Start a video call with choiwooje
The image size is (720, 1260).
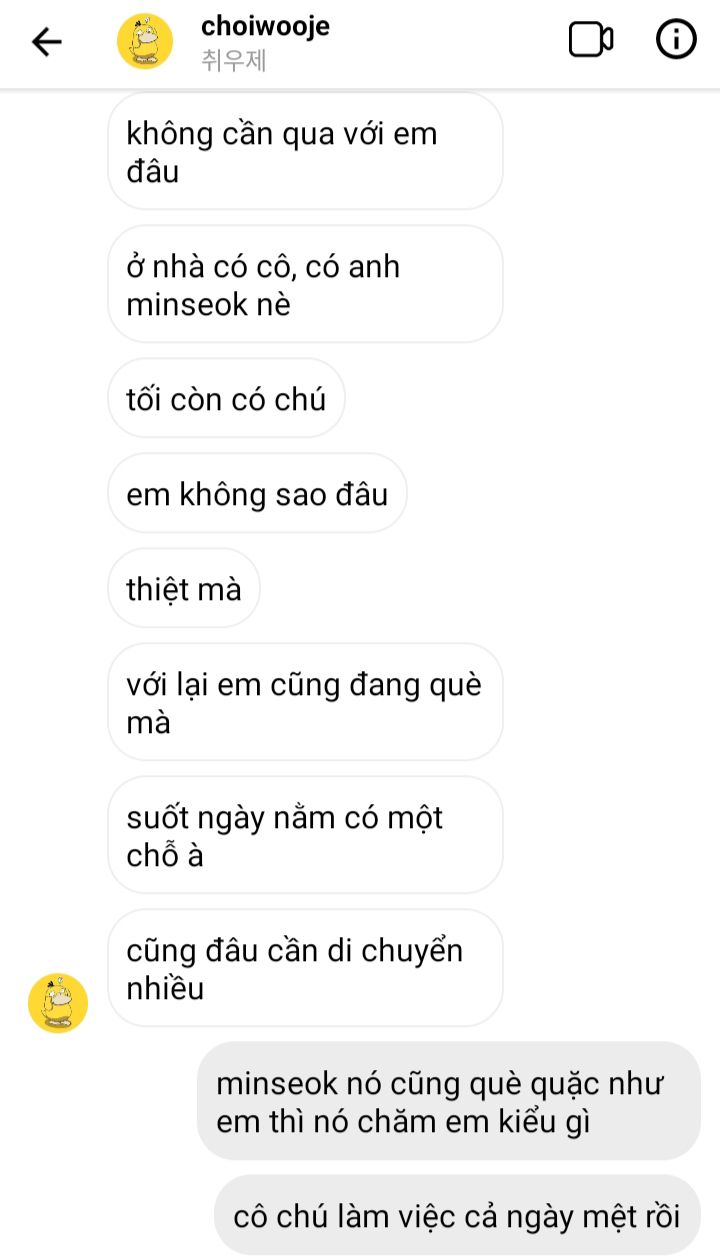[590, 40]
